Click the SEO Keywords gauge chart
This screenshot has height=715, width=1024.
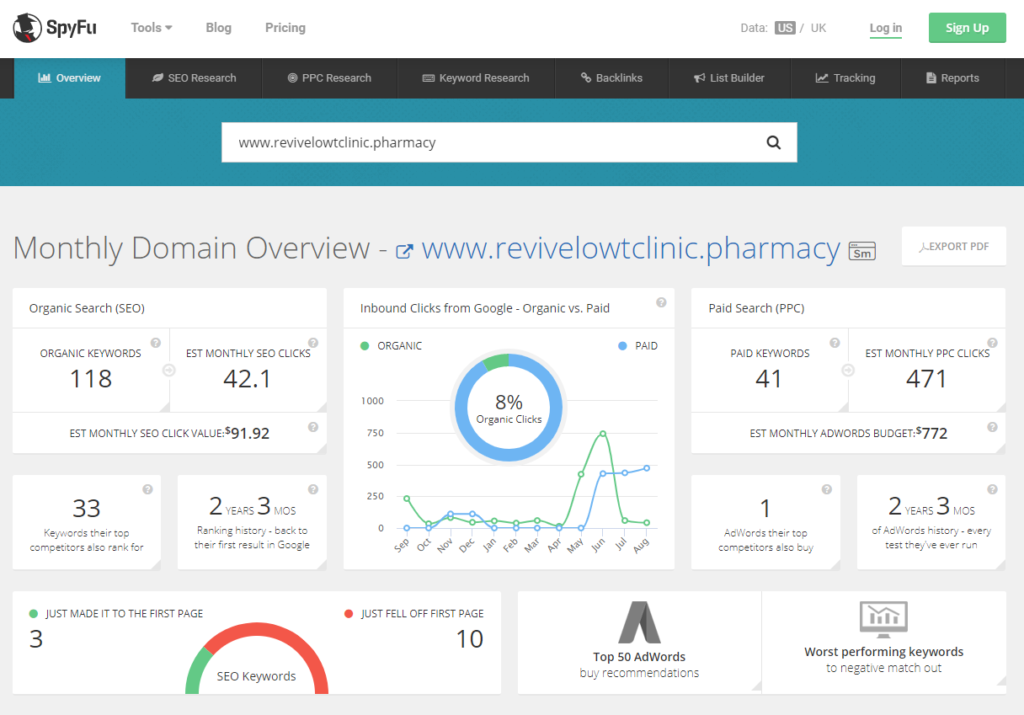257,658
